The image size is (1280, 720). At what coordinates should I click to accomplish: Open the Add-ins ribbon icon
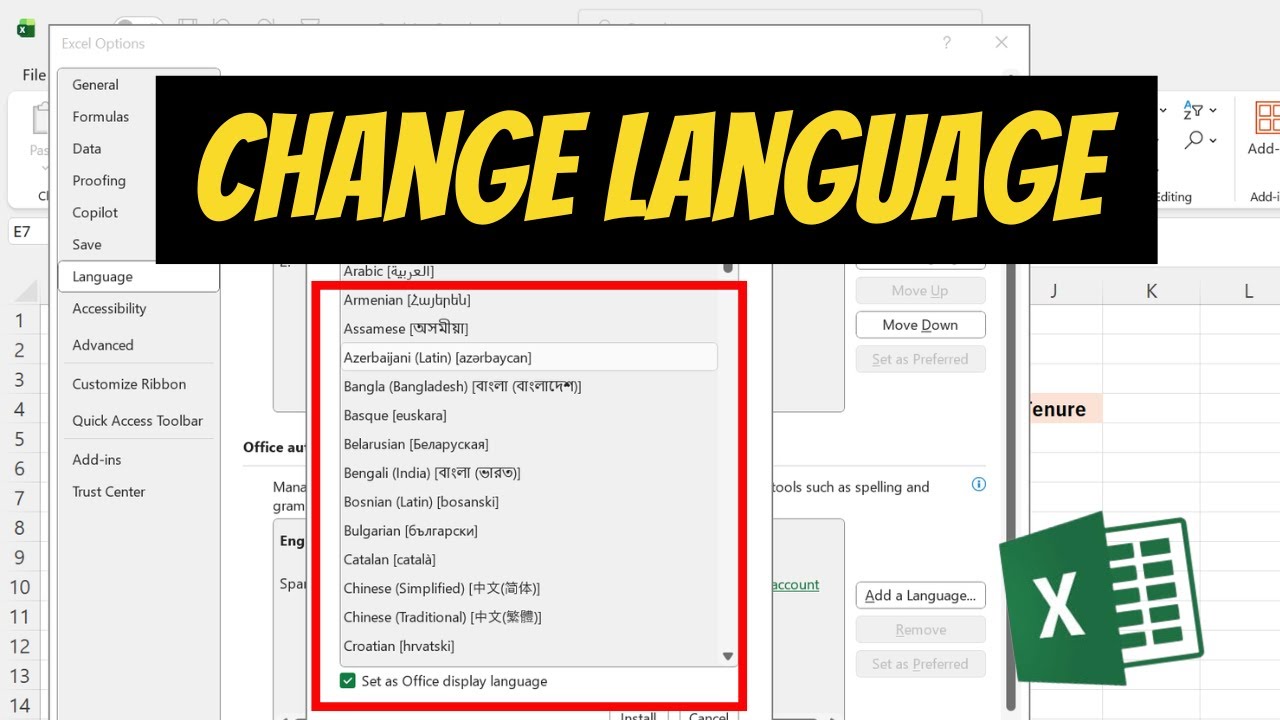click(x=1267, y=118)
